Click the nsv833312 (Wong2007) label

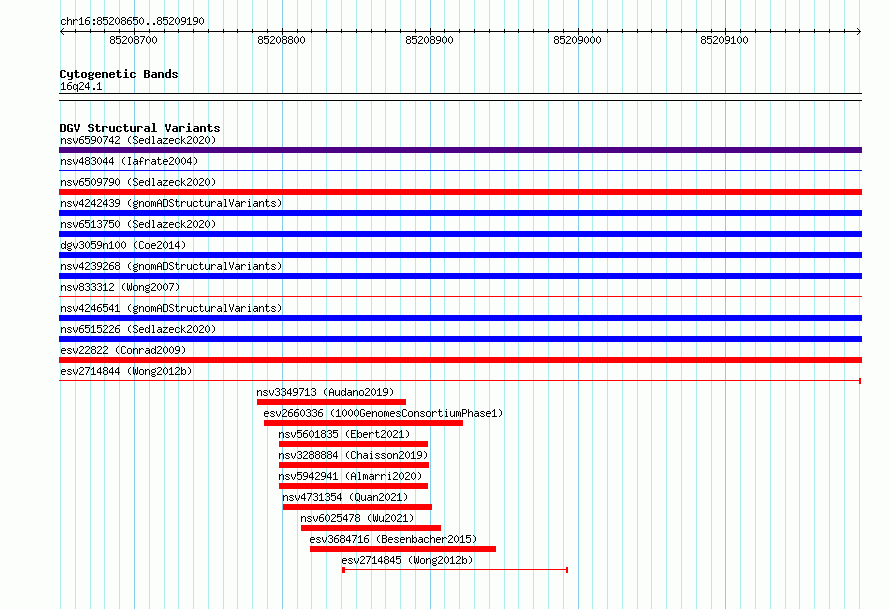[120, 287]
